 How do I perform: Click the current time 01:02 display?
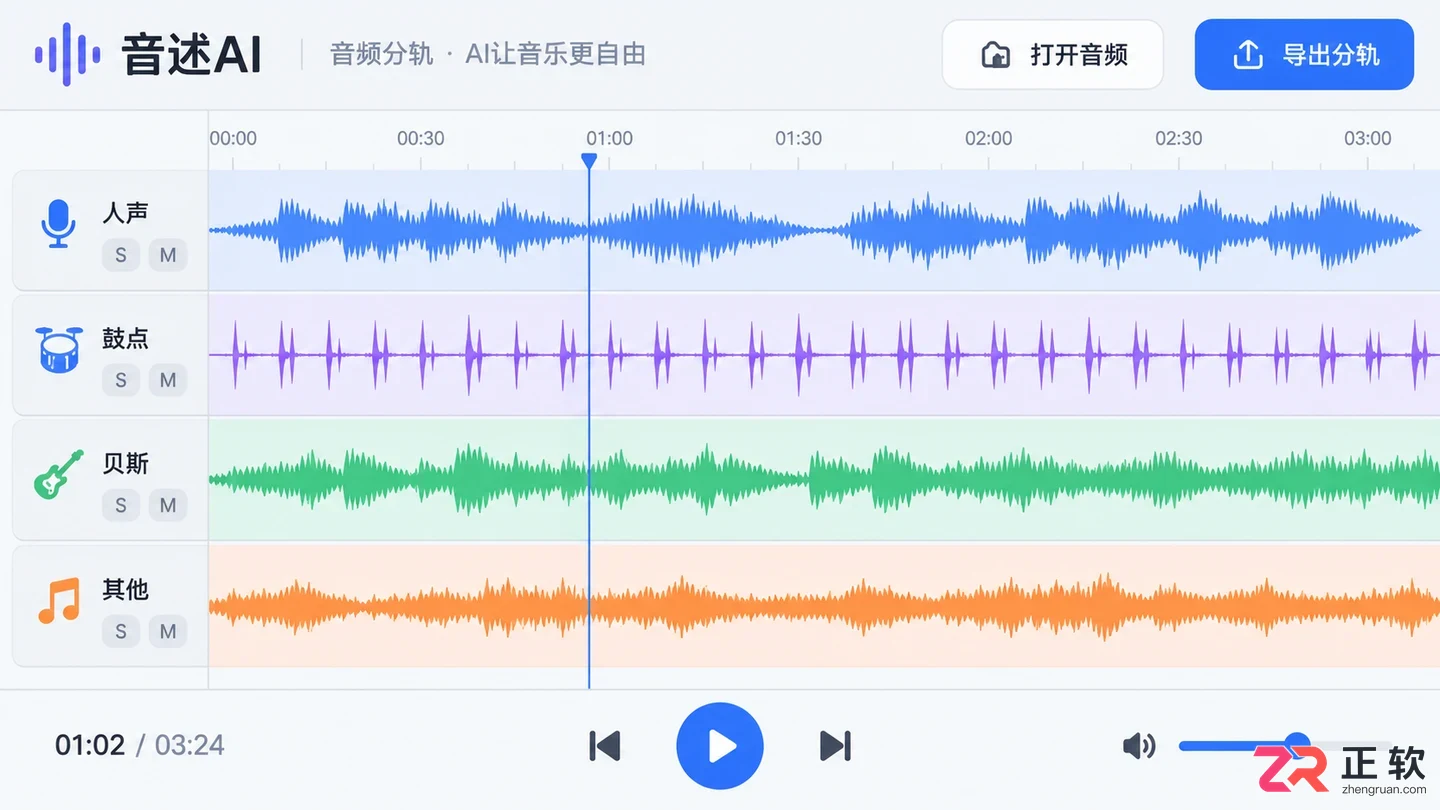coord(90,745)
